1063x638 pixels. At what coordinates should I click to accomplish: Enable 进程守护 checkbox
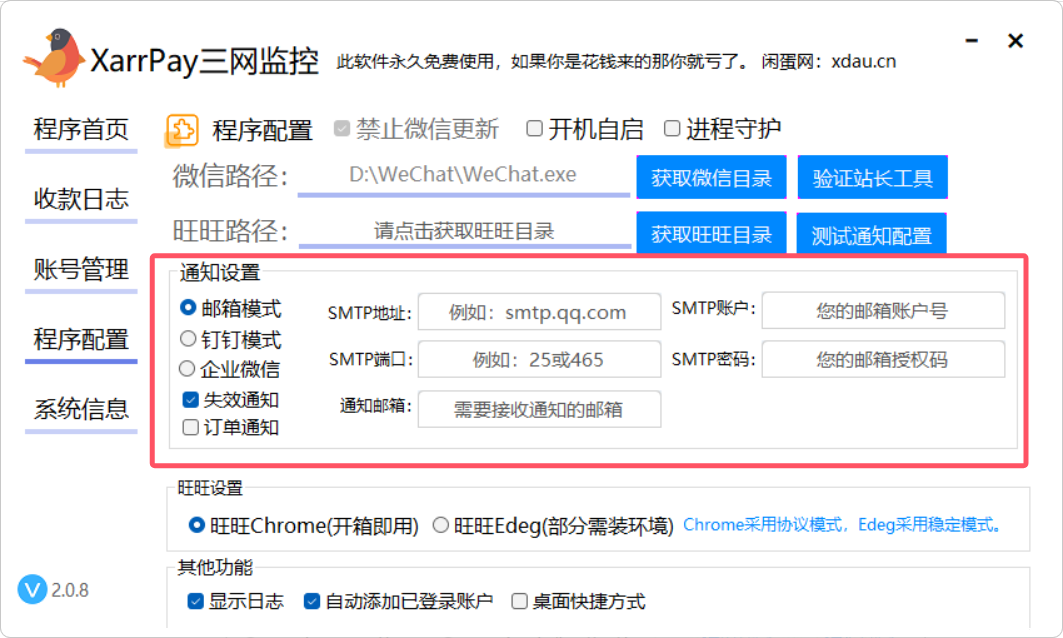click(x=672, y=129)
